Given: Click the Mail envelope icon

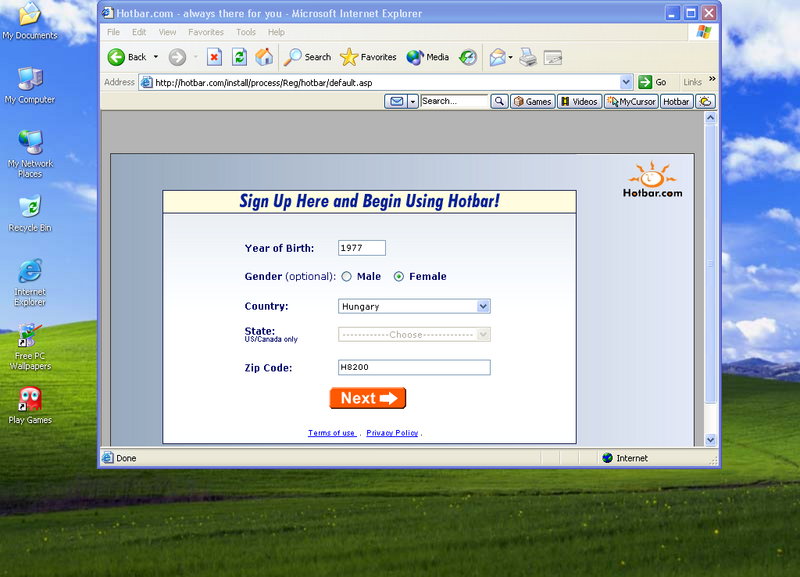Looking at the screenshot, I should tap(498, 57).
